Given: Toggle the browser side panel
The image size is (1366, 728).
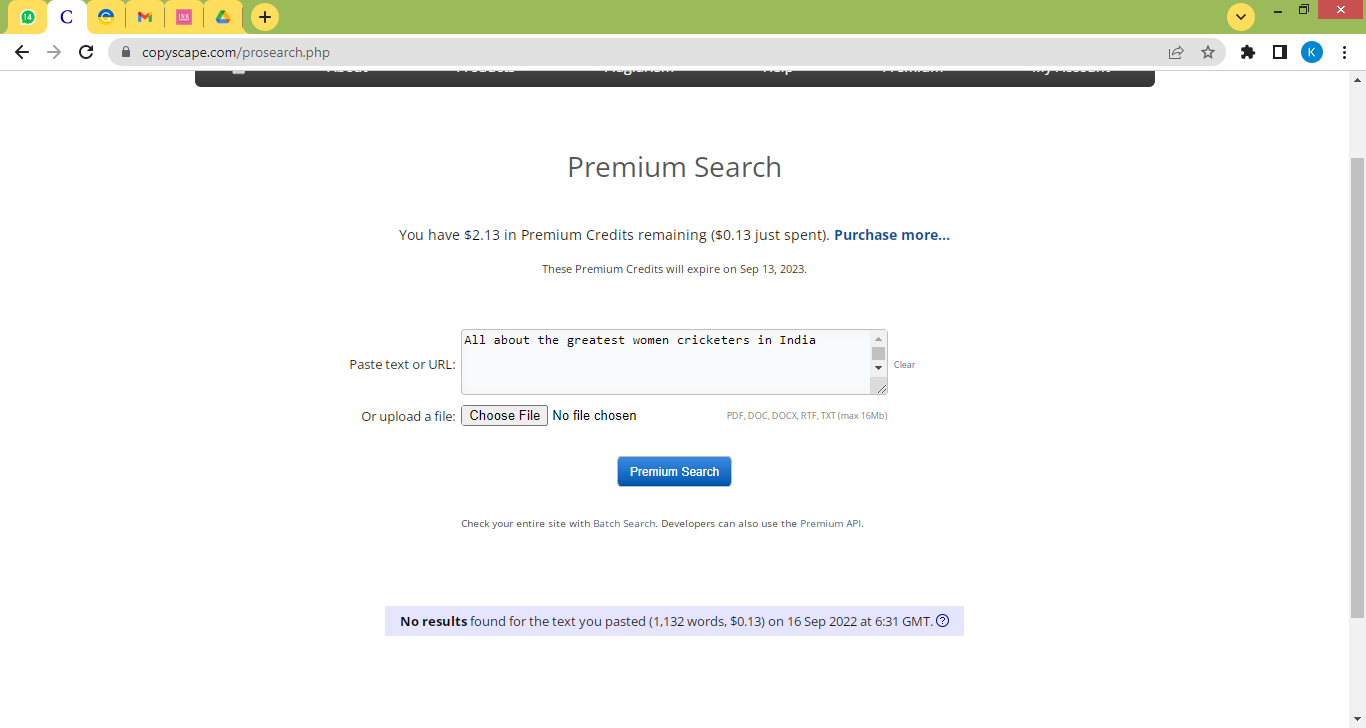Looking at the screenshot, I should click(1280, 52).
